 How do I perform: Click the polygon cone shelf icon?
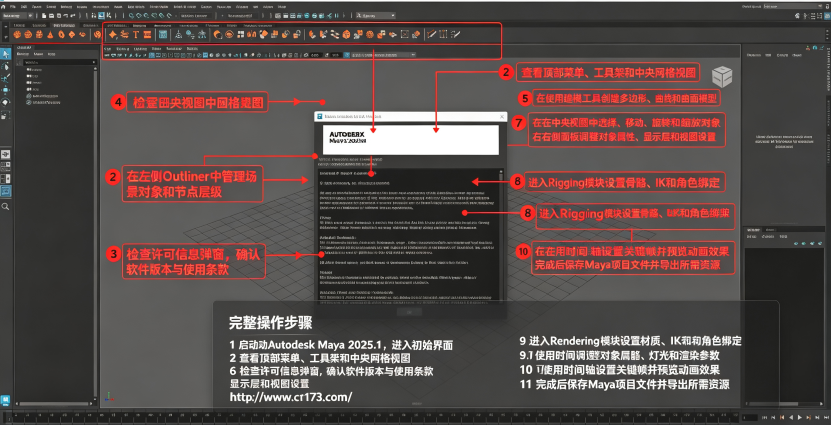[x=50, y=34]
